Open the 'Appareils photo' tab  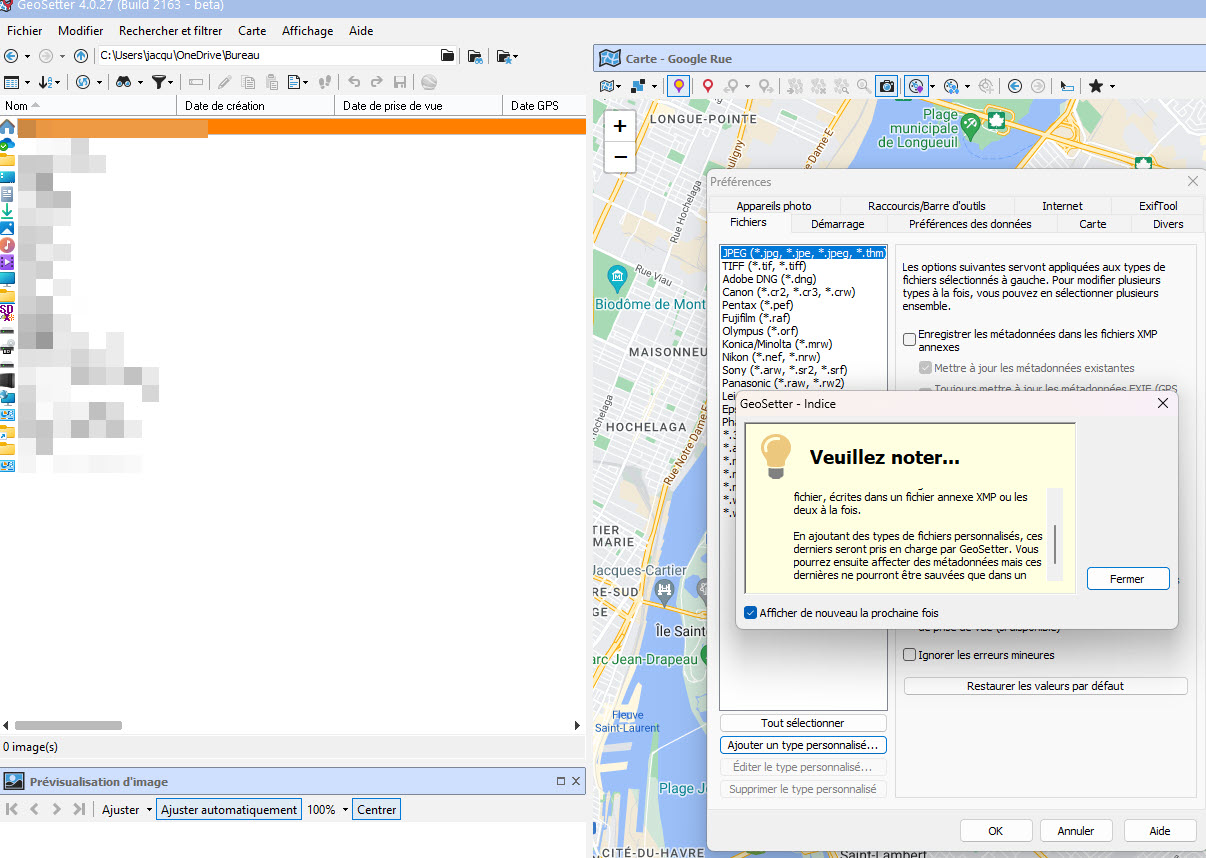click(x=774, y=206)
